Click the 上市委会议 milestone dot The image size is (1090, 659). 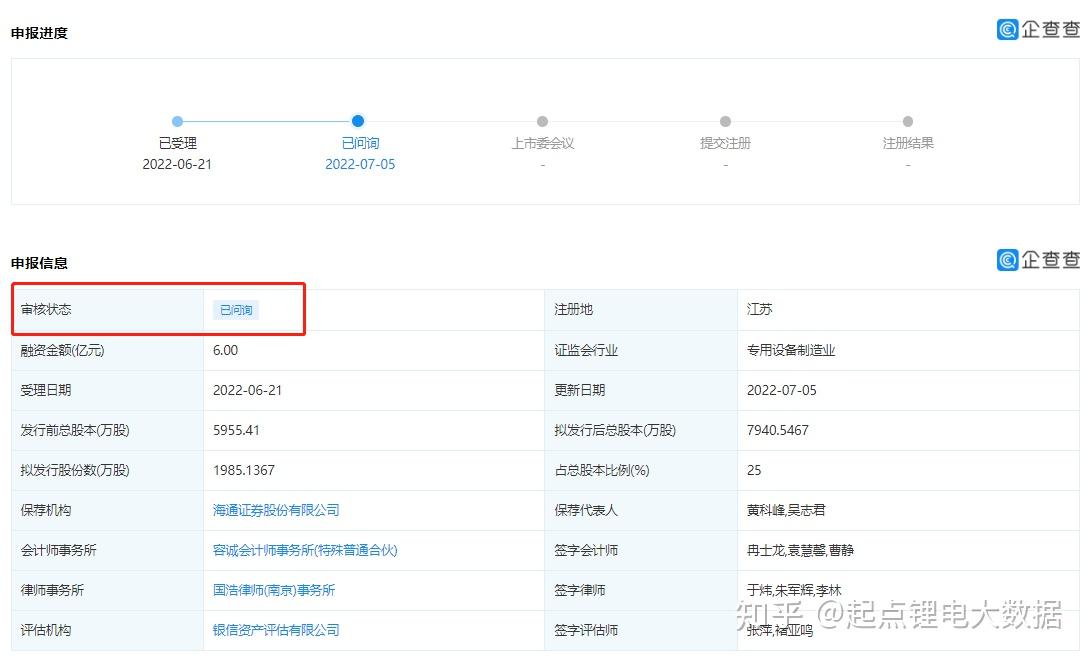(x=542, y=121)
